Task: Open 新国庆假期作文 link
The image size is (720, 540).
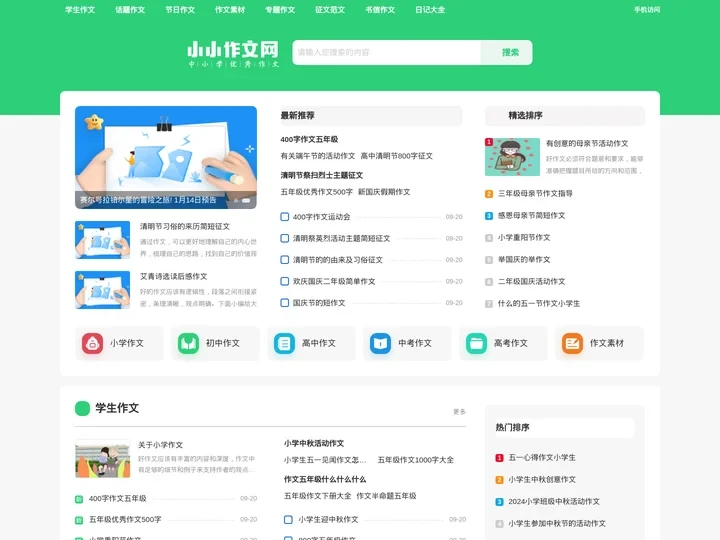Action: (384, 192)
